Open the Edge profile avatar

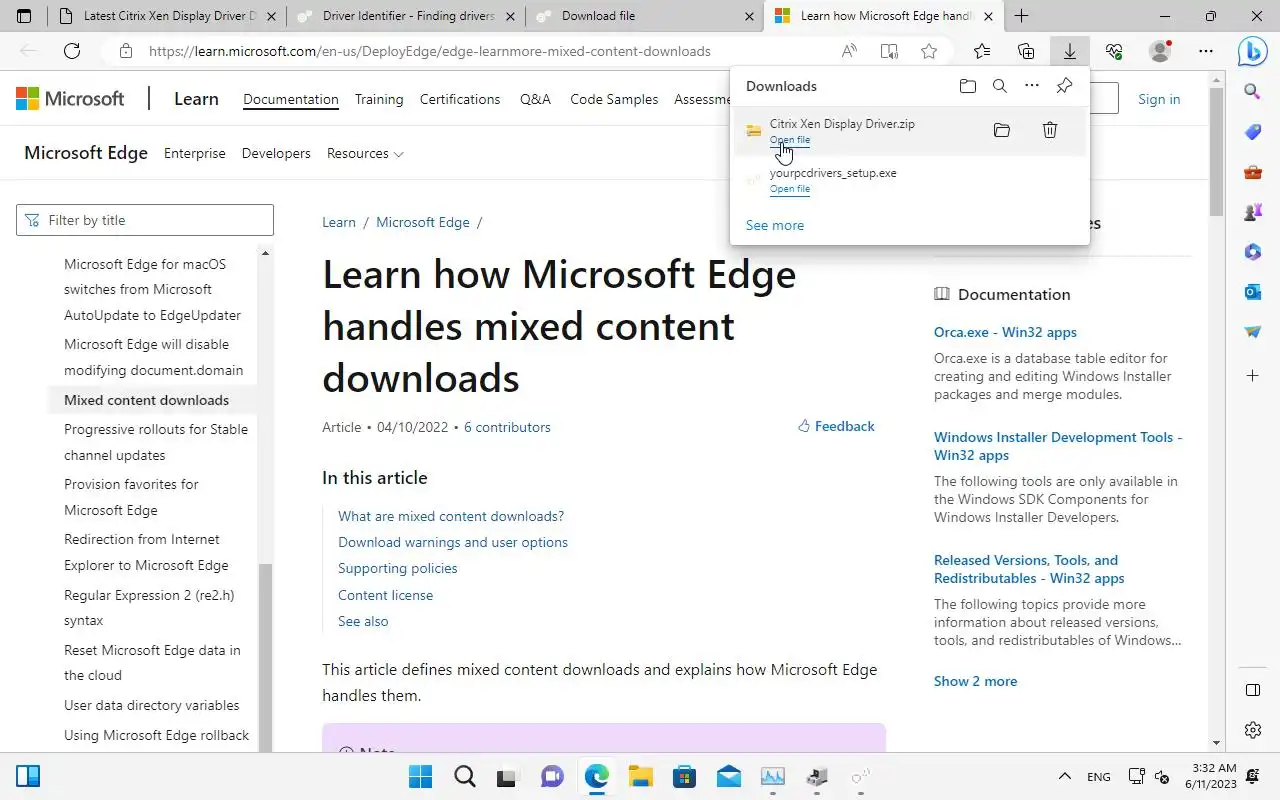coord(1160,51)
